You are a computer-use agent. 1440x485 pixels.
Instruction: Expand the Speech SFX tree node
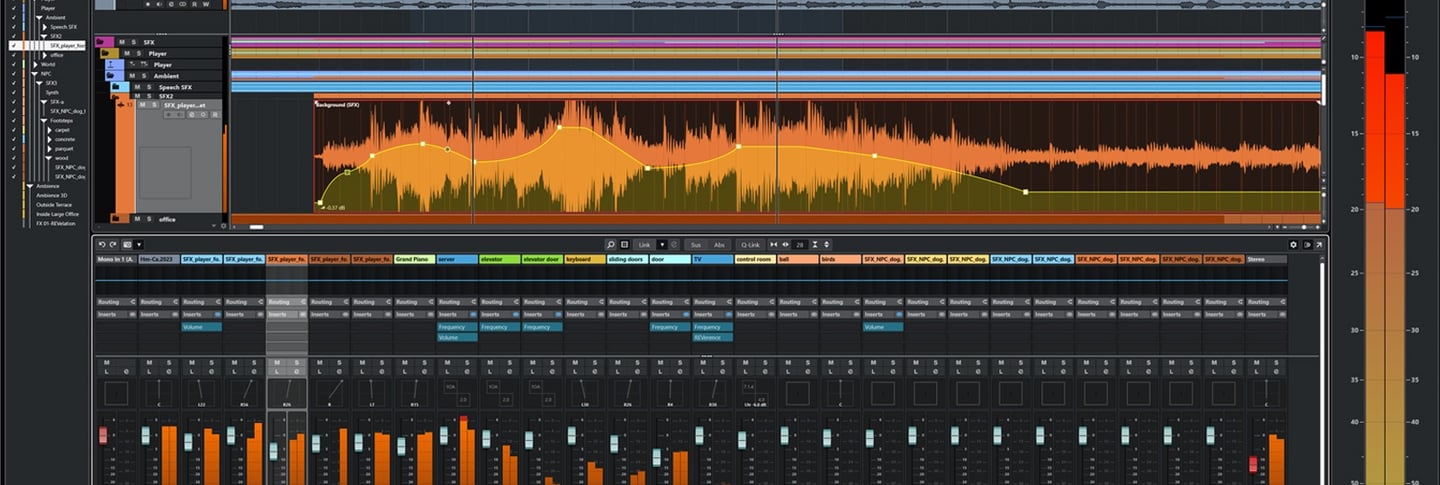click(x=44, y=27)
